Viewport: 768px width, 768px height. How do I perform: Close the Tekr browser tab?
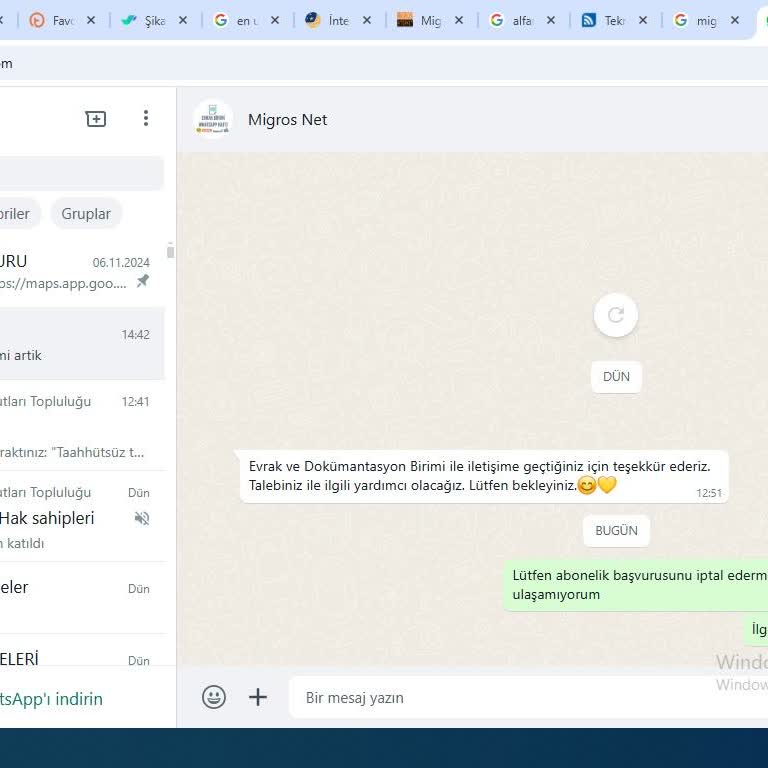pos(643,20)
